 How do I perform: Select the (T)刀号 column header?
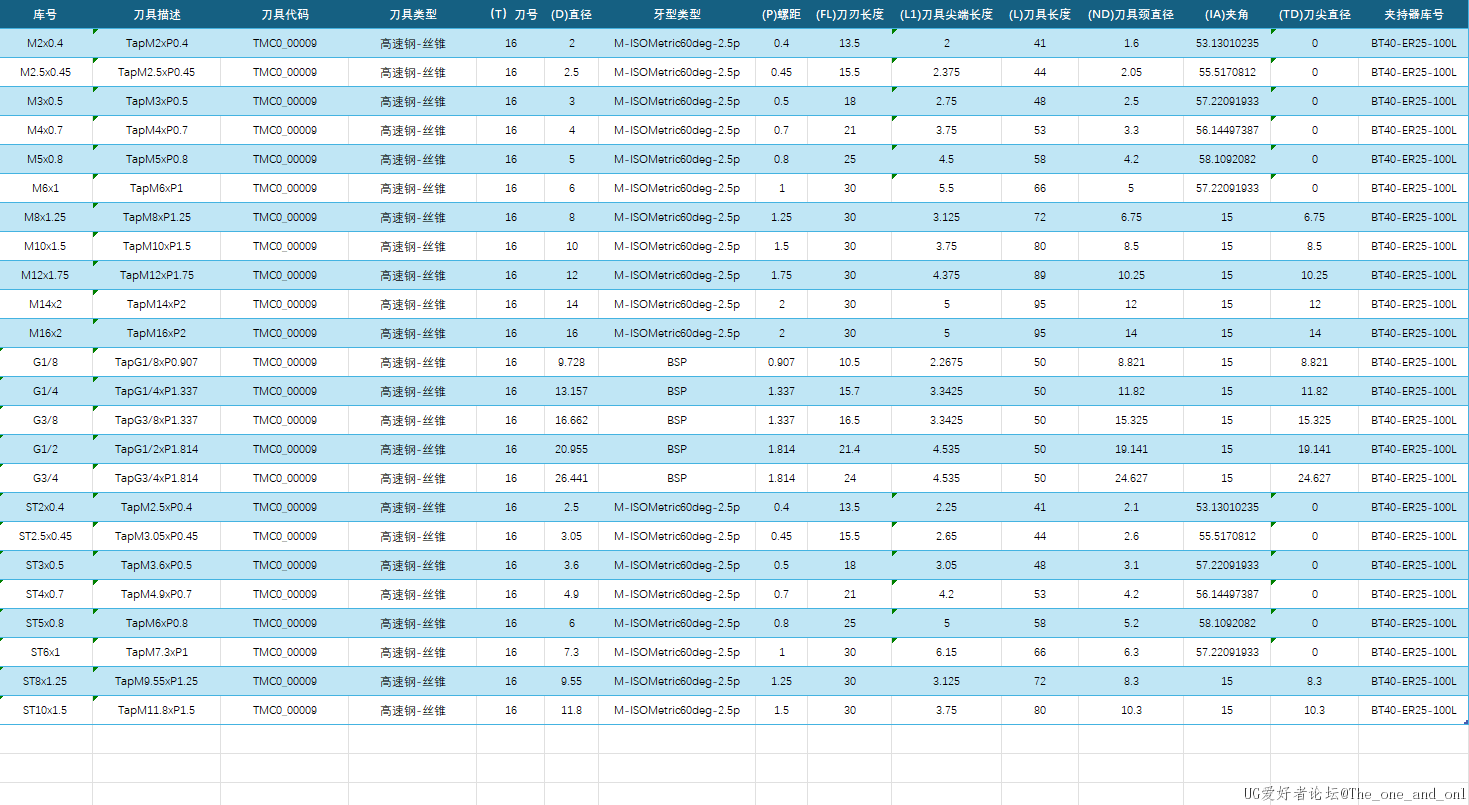coord(510,14)
